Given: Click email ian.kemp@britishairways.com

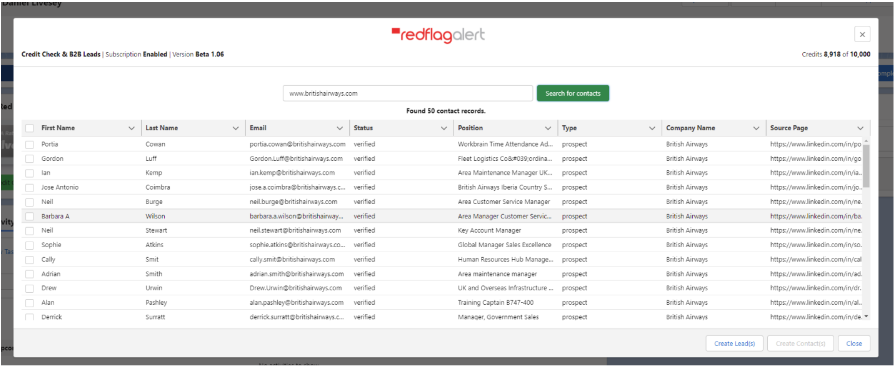Looking at the screenshot, I should [x=292, y=173].
